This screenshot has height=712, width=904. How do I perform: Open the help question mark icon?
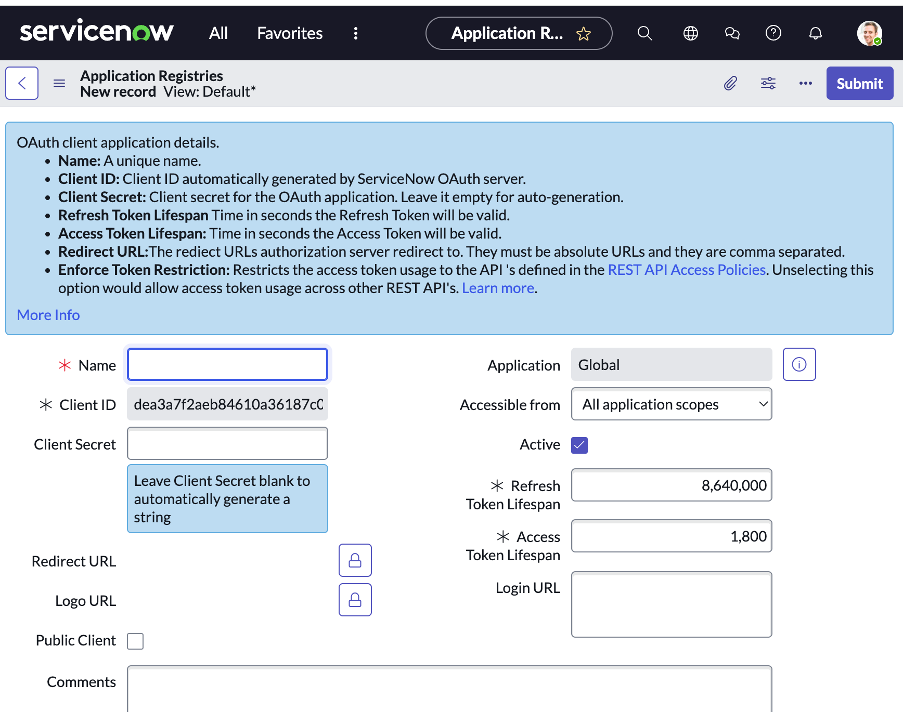[773, 33]
